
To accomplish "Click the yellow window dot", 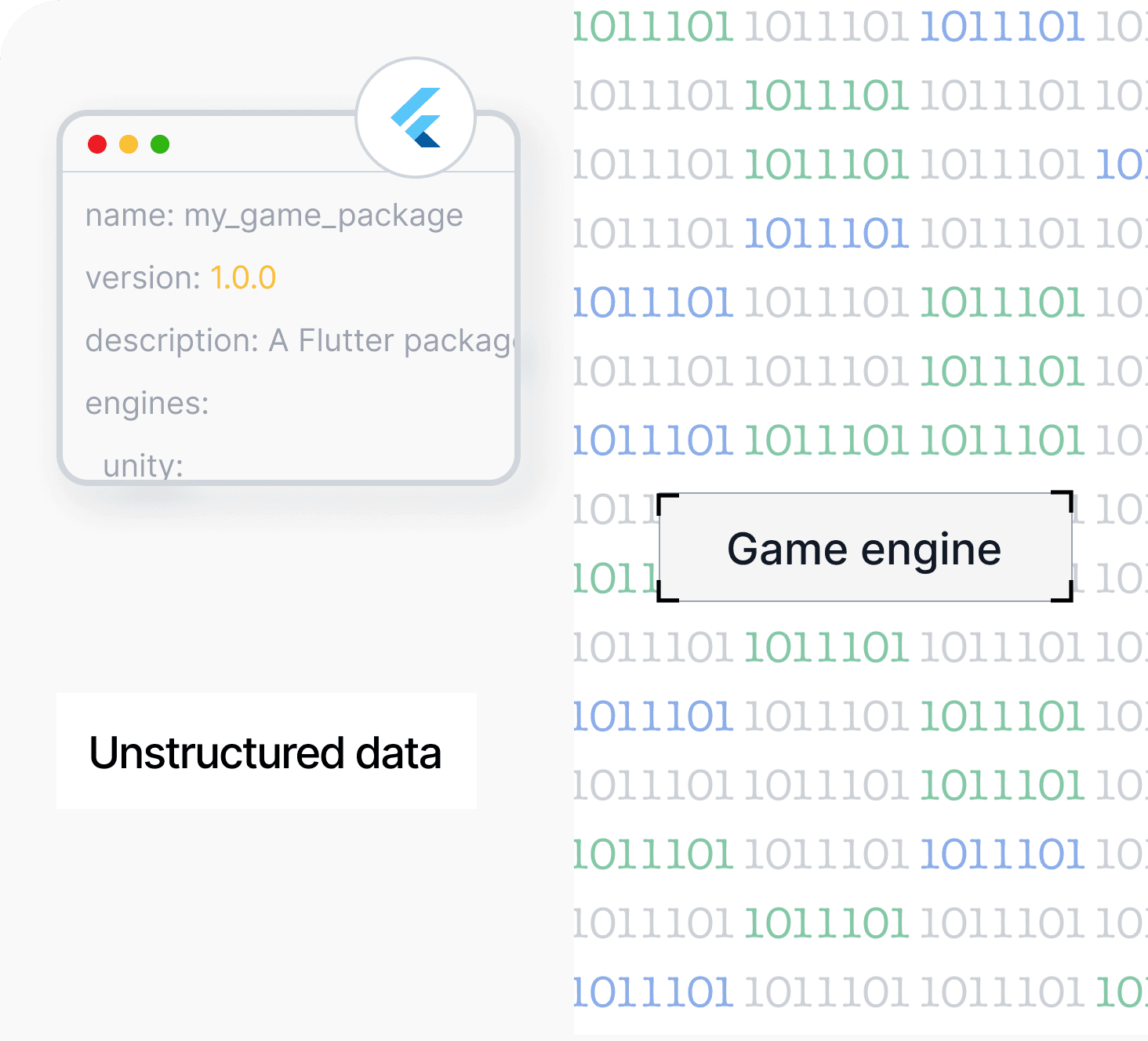I will click(129, 144).
